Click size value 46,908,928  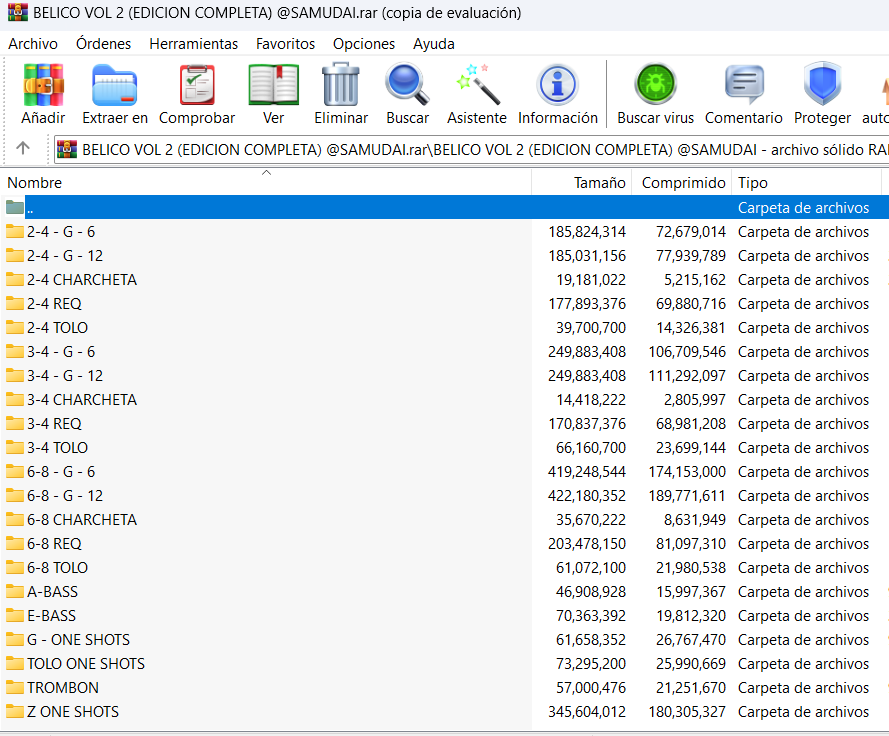click(591, 591)
